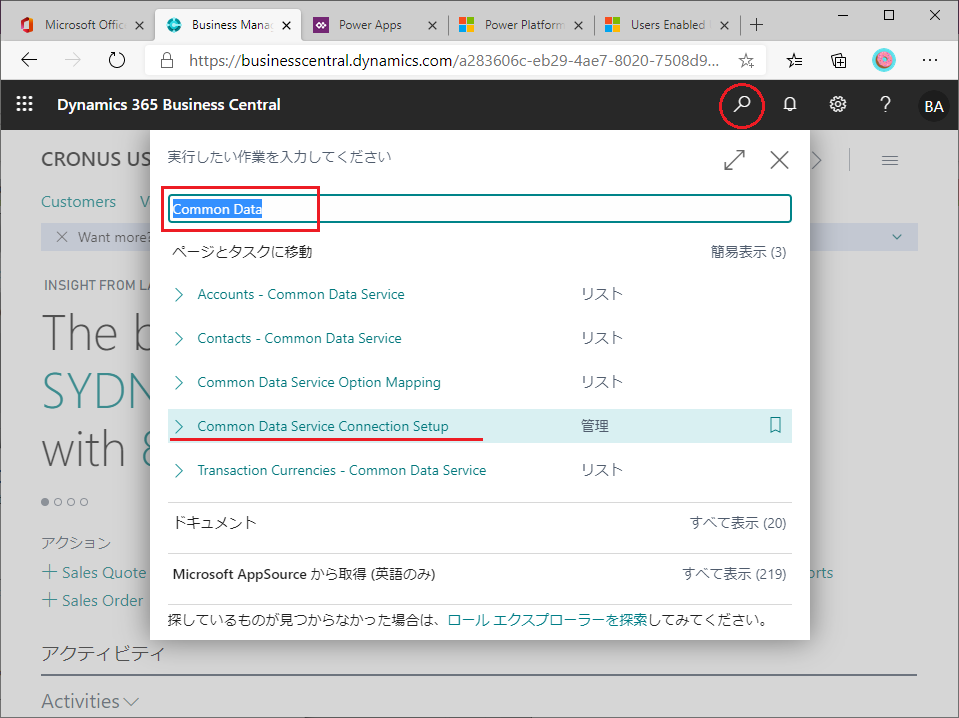This screenshot has width=959, height=718.
Task: Open Common Data Service Option Mapping
Action: point(319,382)
